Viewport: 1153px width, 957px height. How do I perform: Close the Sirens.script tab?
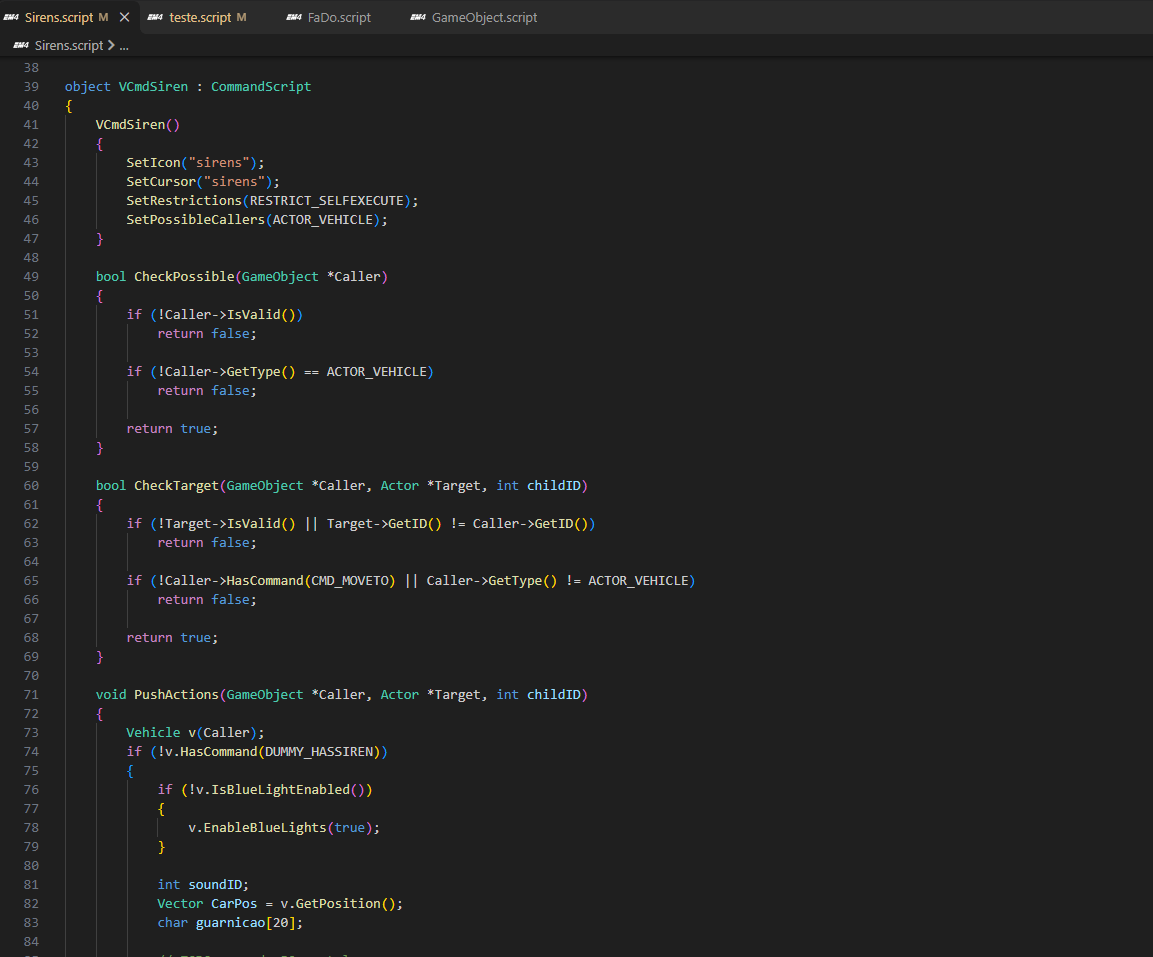pos(125,17)
